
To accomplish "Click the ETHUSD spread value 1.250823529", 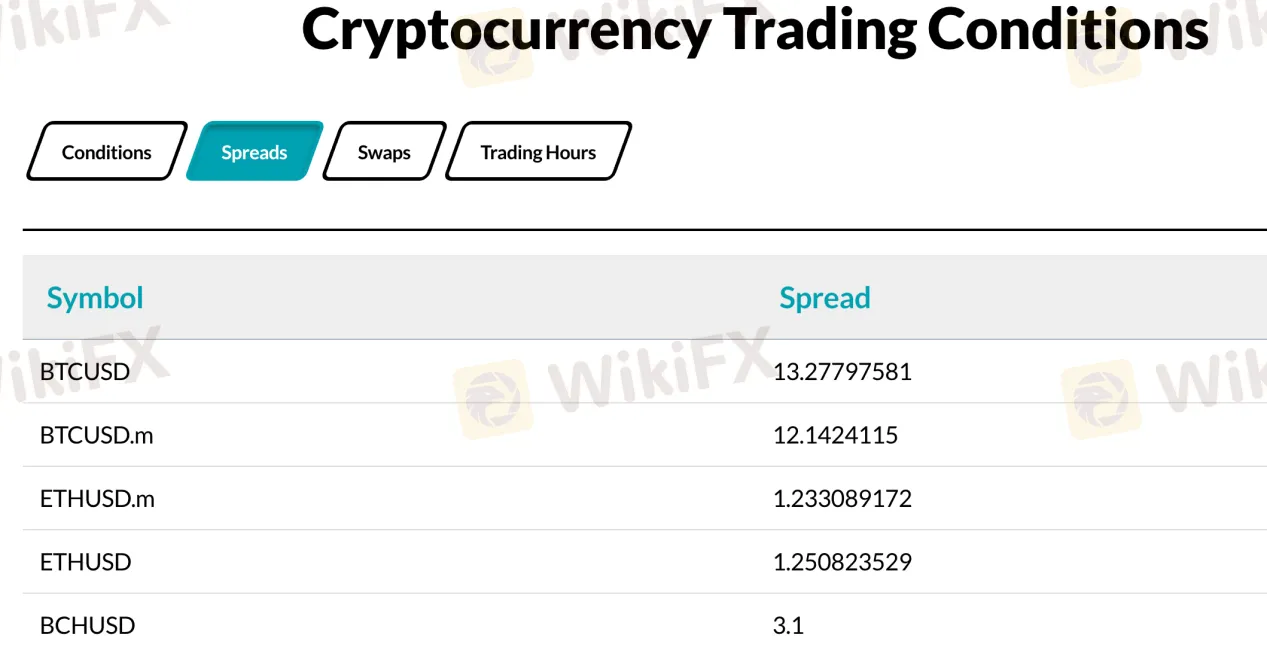I will click(x=842, y=562).
